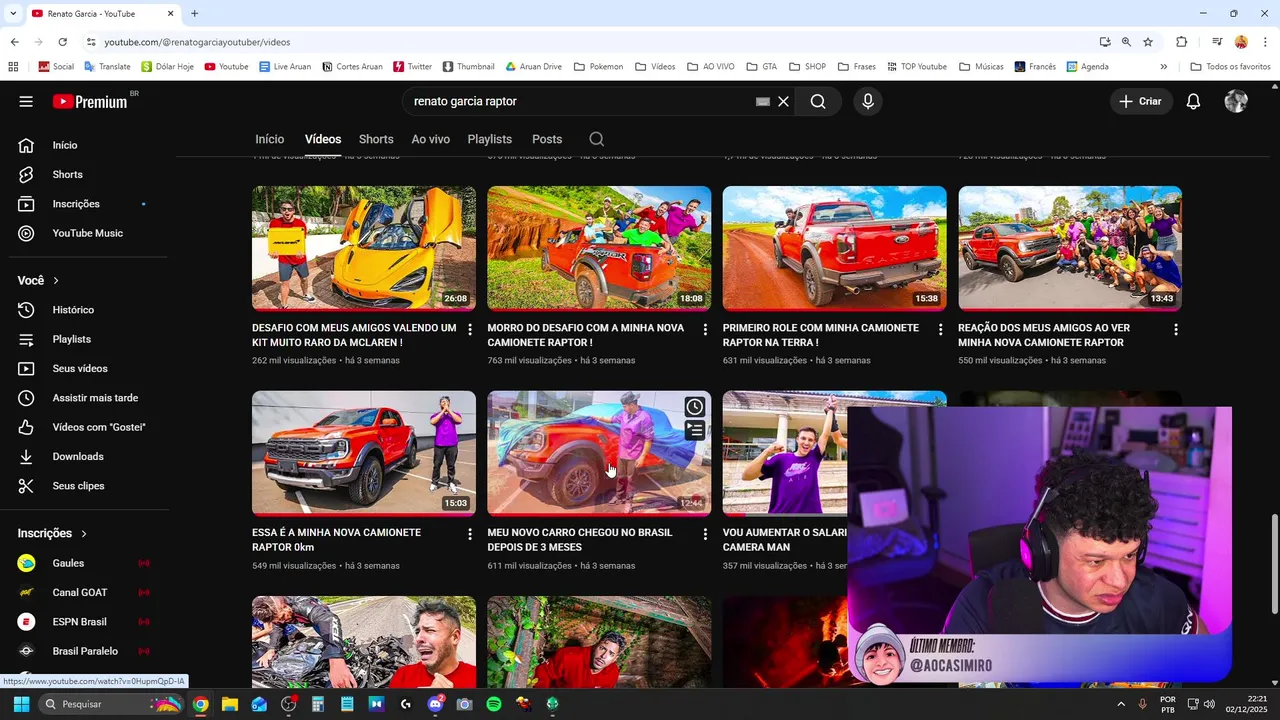Expand the Você section
1280x720 pixels.
point(38,281)
